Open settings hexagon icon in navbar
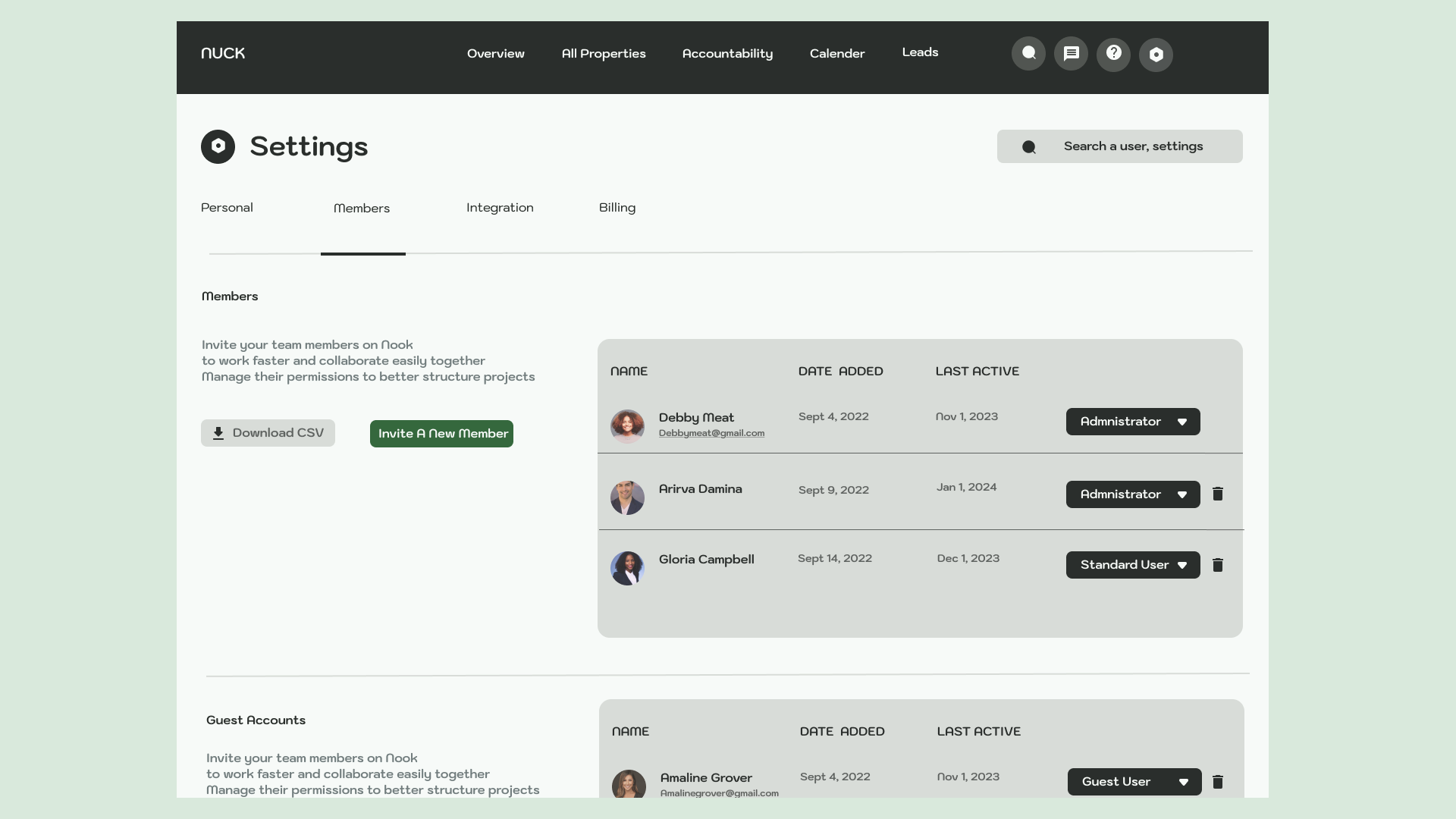The width and height of the screenshot is (1456, 819). click(1156, 55)
